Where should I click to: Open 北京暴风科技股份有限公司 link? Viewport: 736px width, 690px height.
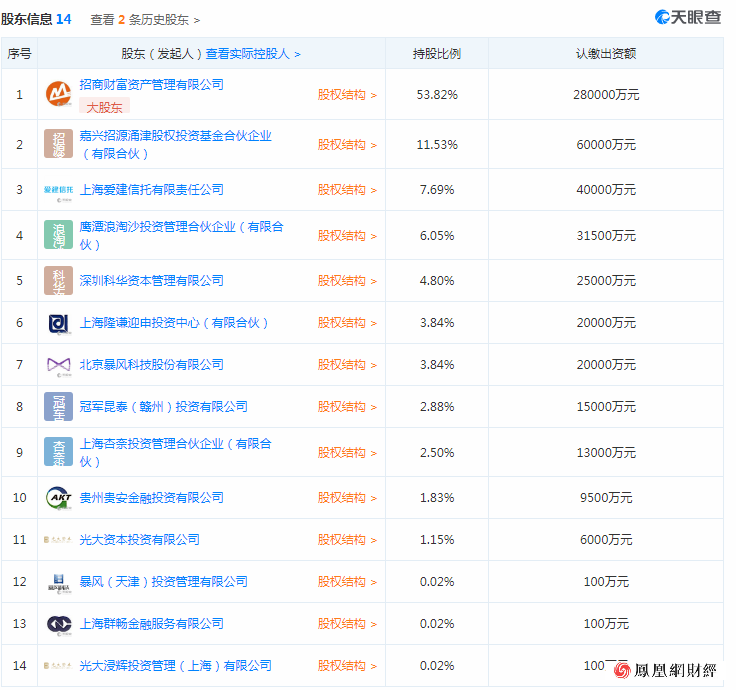[152, 365]
